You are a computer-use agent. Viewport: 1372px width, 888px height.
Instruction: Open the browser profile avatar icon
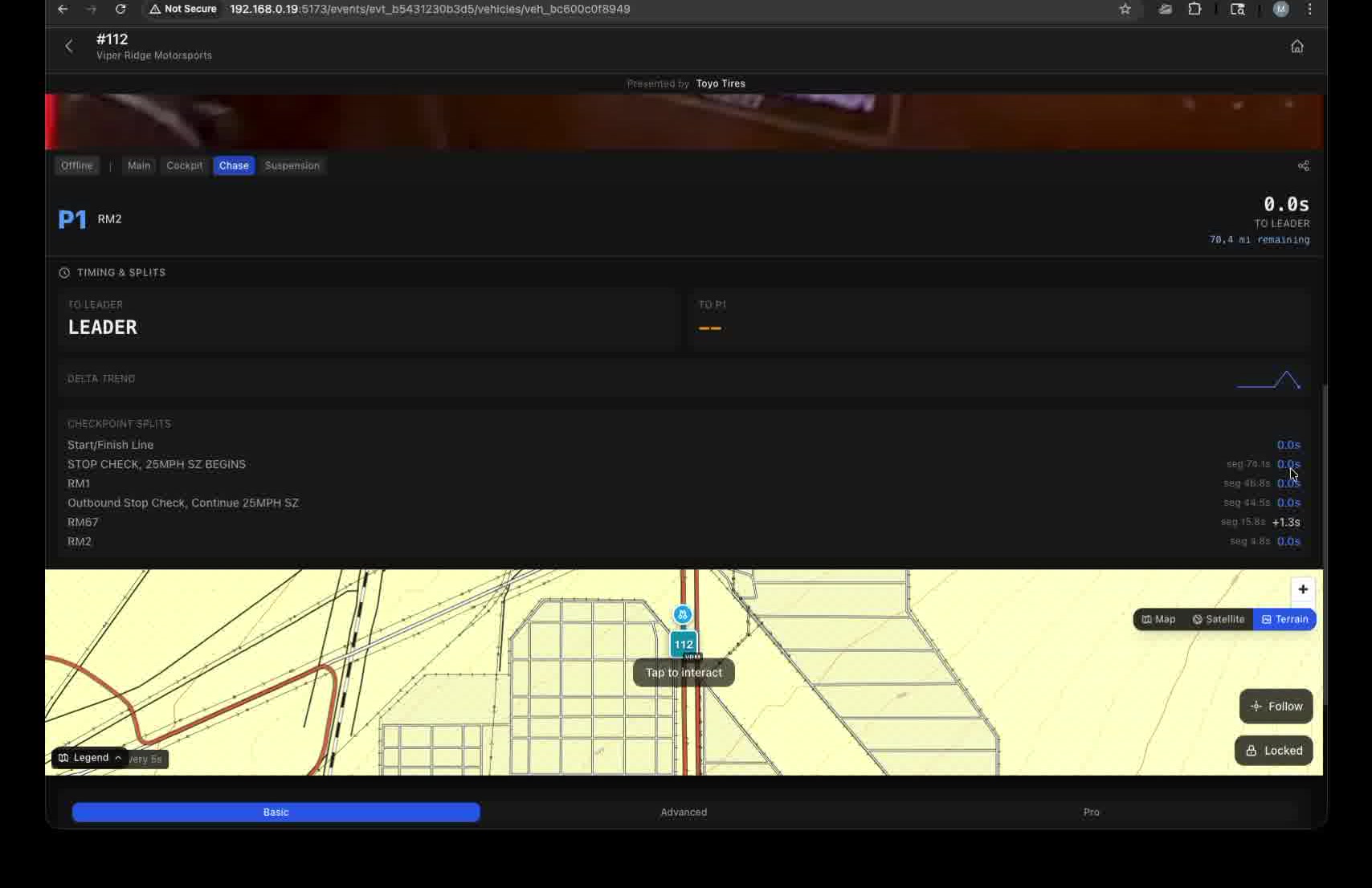(1280, 9)
